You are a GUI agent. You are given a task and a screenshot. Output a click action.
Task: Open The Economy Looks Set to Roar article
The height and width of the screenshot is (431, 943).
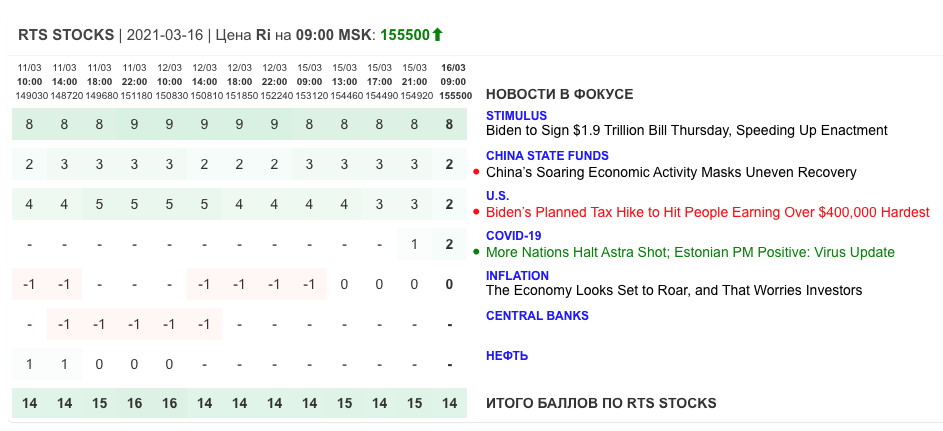[x=673, y=290]
